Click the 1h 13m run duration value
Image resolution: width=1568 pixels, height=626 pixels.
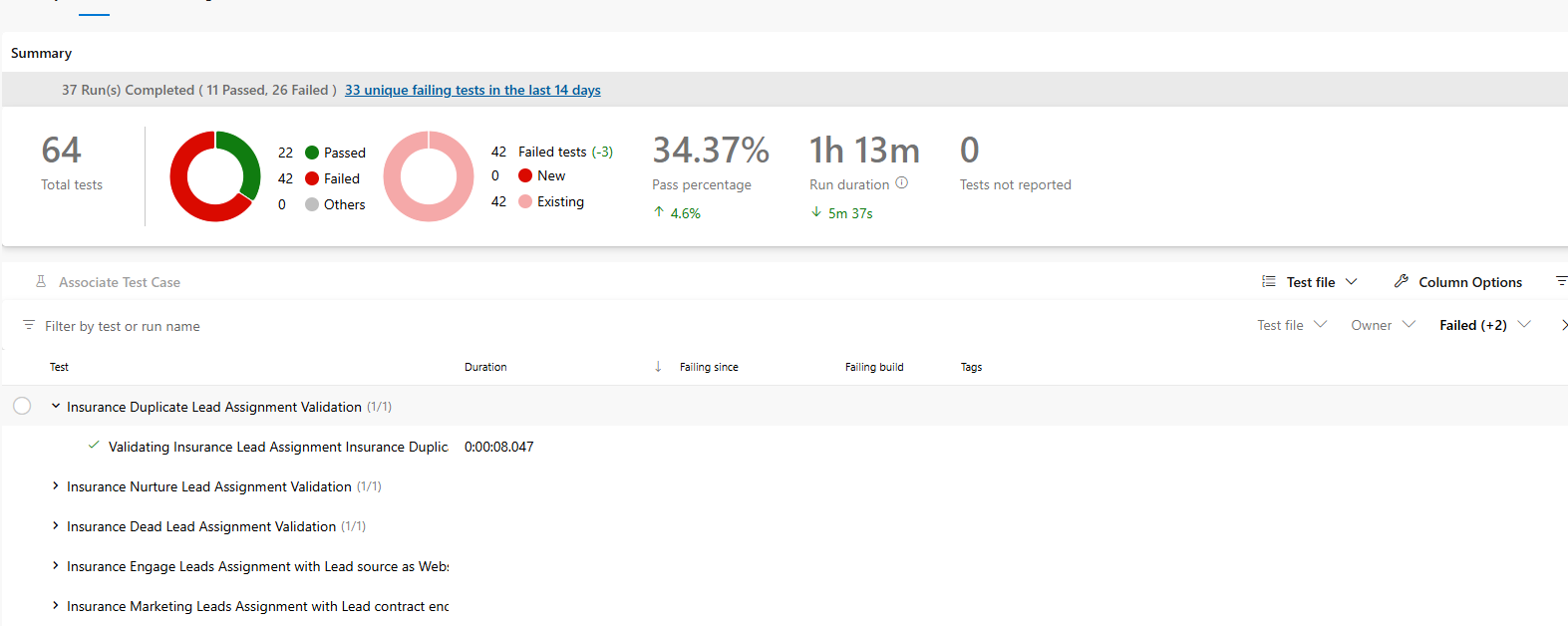[x=864, y=151]
